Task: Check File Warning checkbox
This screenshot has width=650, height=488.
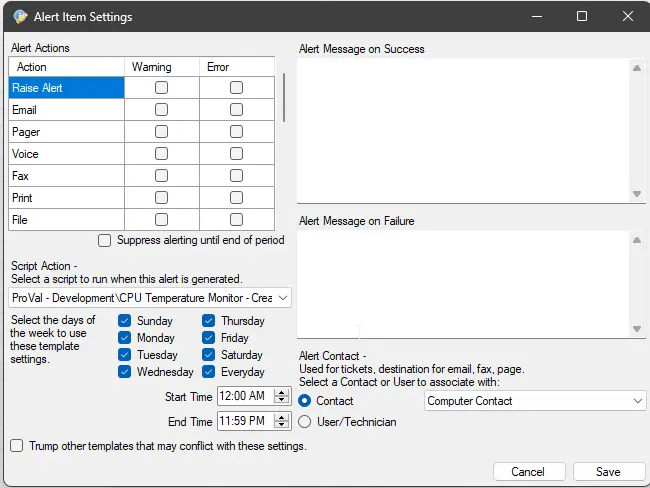Action: pos(161,219)
